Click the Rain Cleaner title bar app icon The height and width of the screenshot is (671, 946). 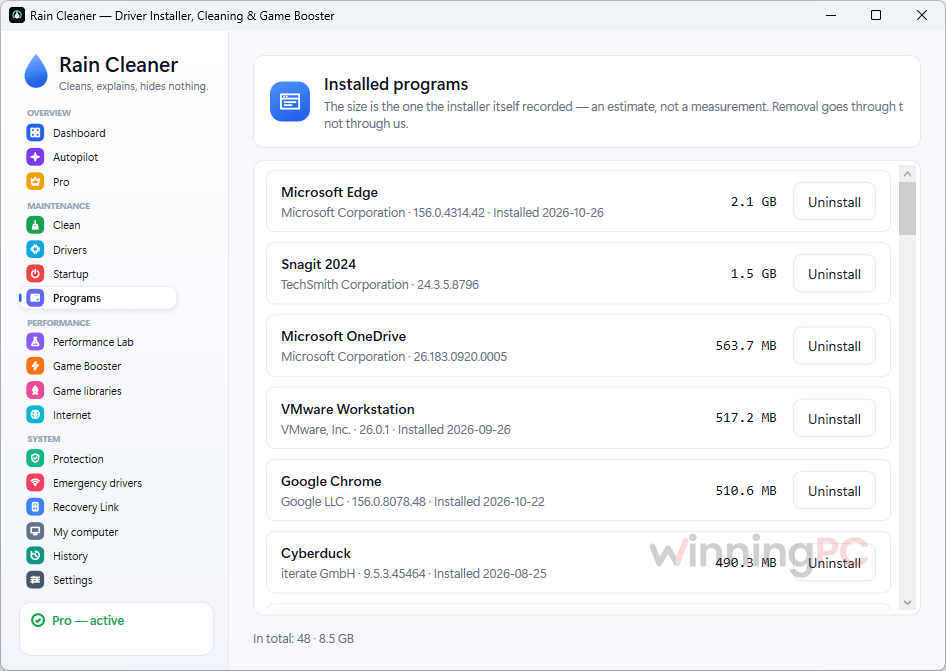coord(17,16)
